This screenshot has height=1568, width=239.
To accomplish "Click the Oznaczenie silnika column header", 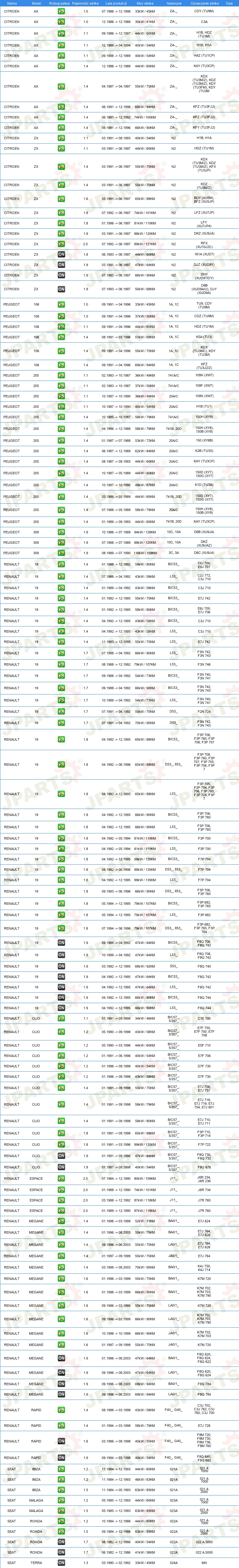I will pos(204,3).
